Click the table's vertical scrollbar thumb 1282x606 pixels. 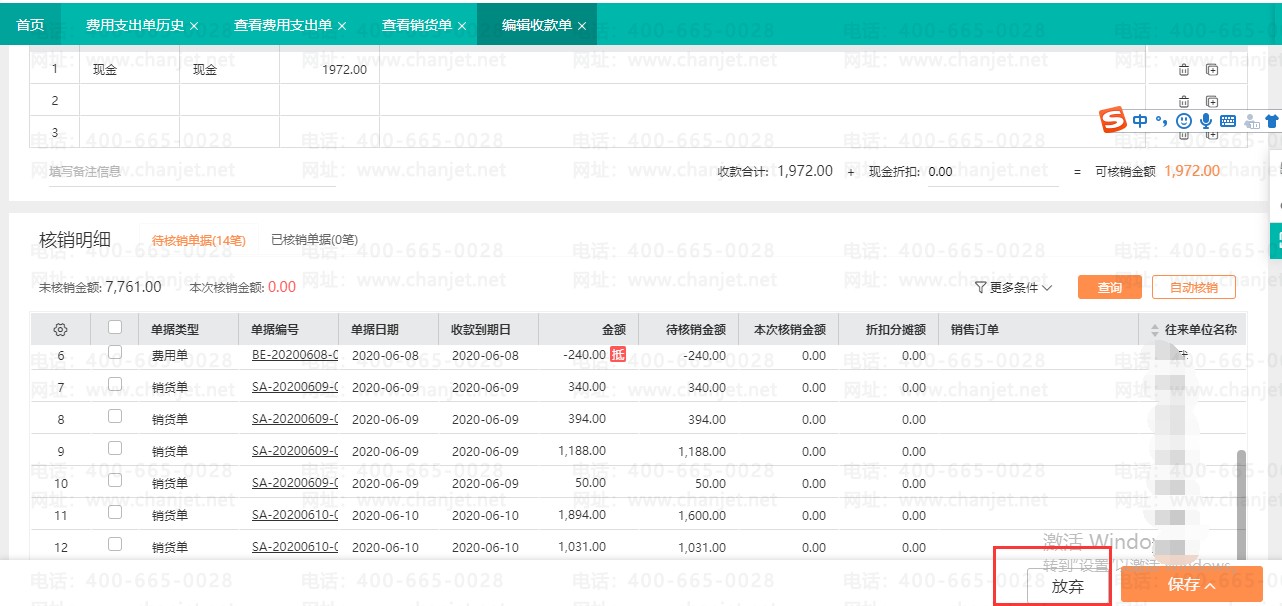(1242, 500)
